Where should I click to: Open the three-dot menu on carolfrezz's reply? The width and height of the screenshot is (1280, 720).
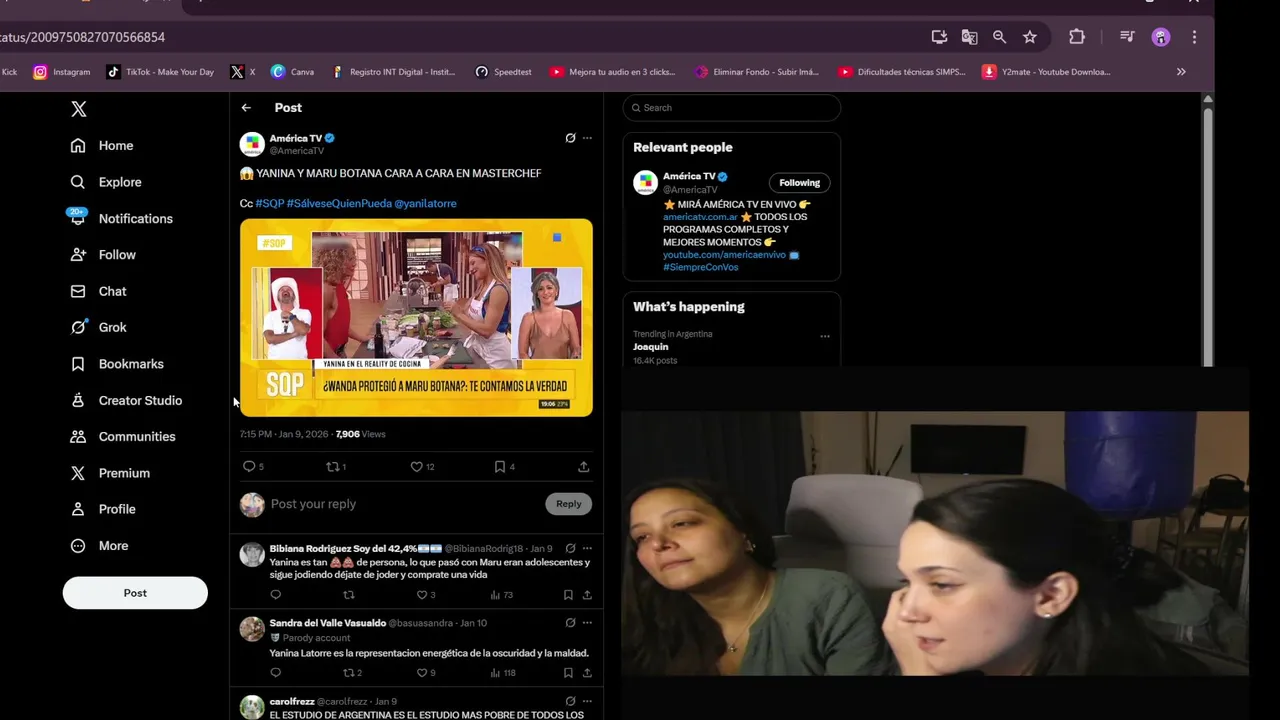(x=587, y=701)
